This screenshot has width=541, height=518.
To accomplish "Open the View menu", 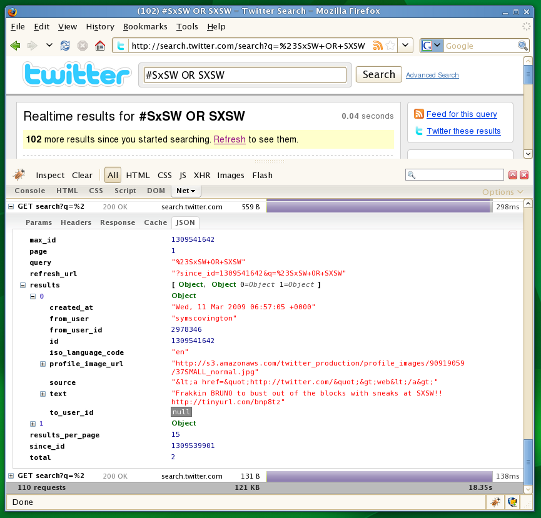I will click(67, 27).
